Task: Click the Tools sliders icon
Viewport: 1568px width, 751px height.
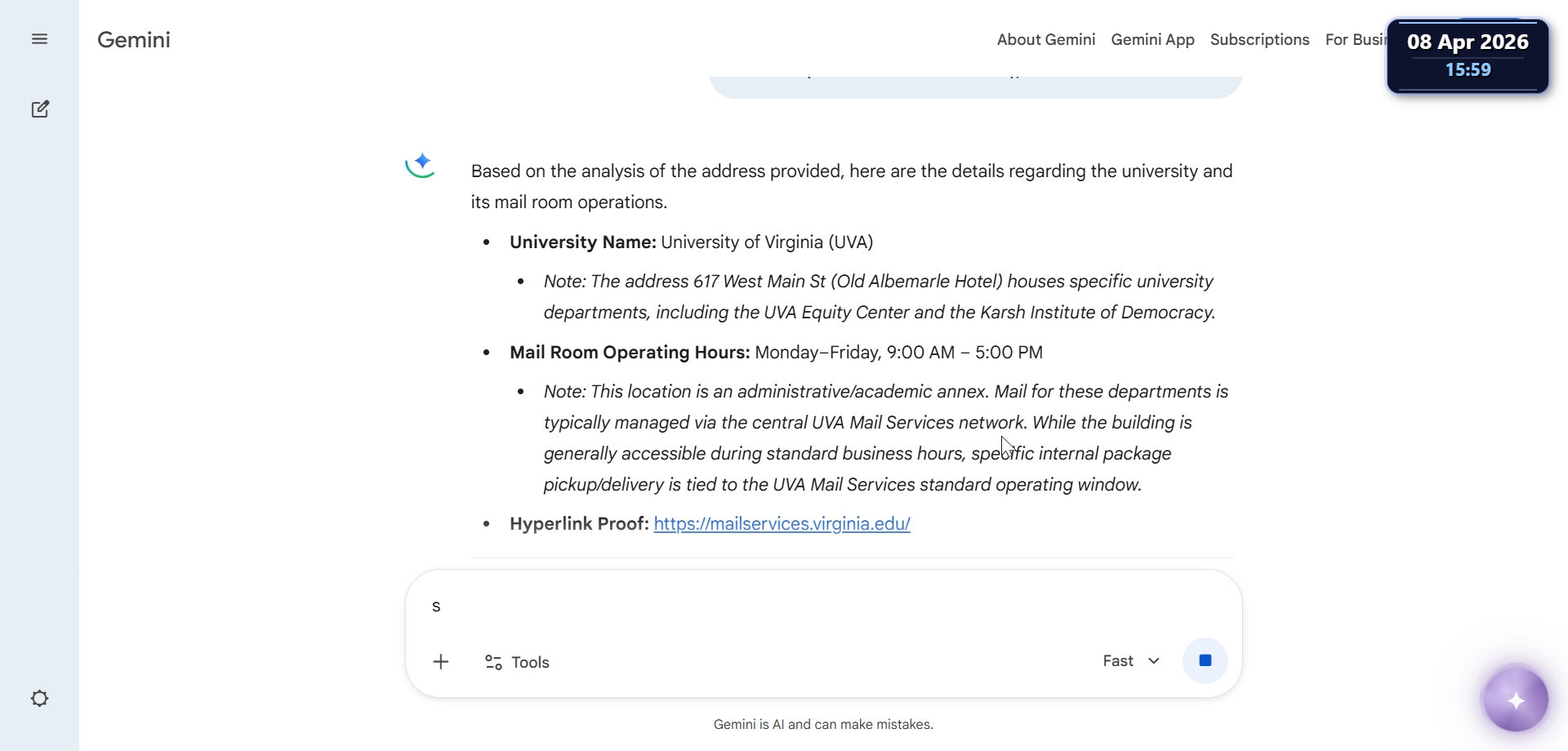Action: coord(493,662)
